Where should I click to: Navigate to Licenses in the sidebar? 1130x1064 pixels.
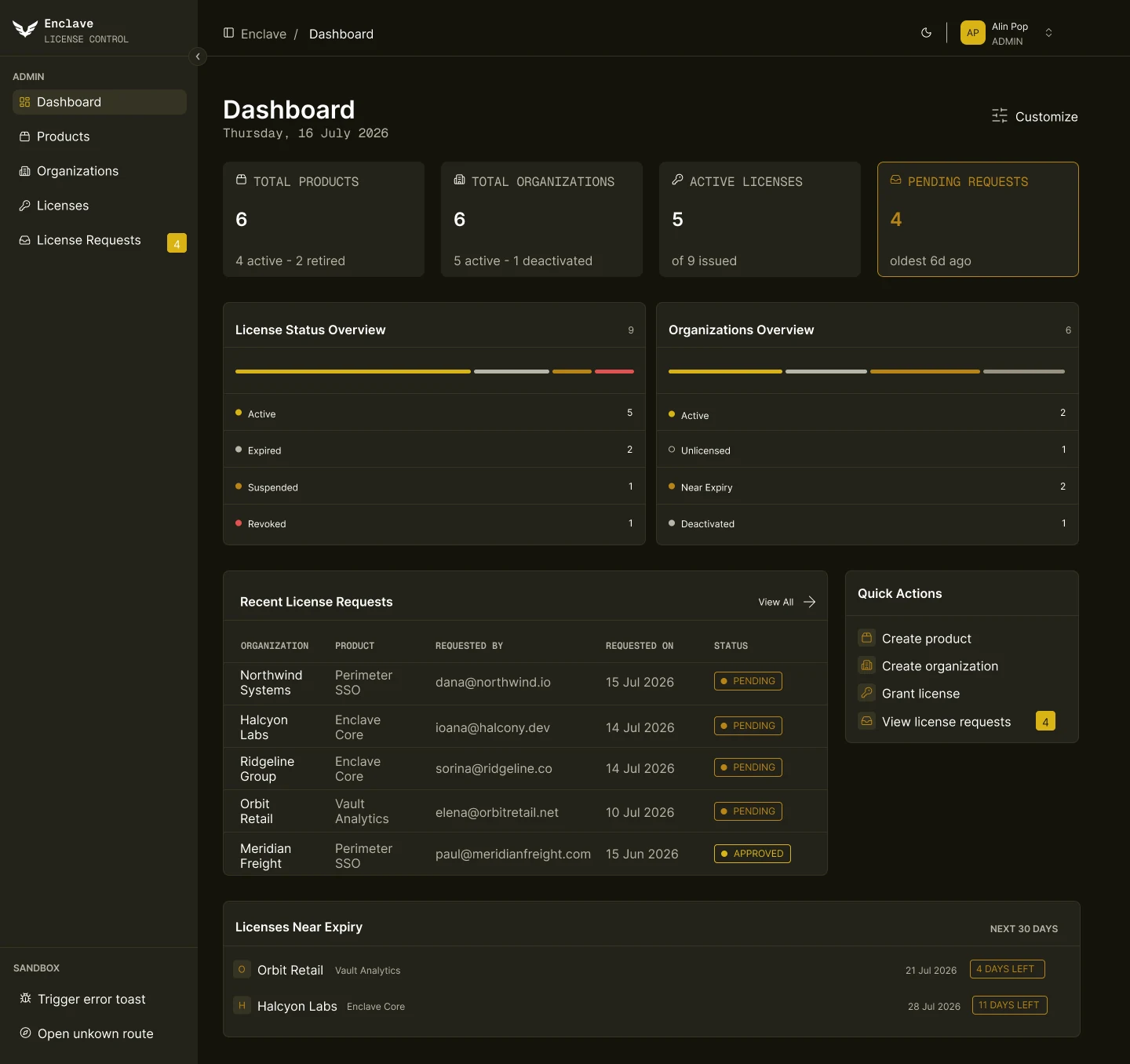(x=100, y=206)
